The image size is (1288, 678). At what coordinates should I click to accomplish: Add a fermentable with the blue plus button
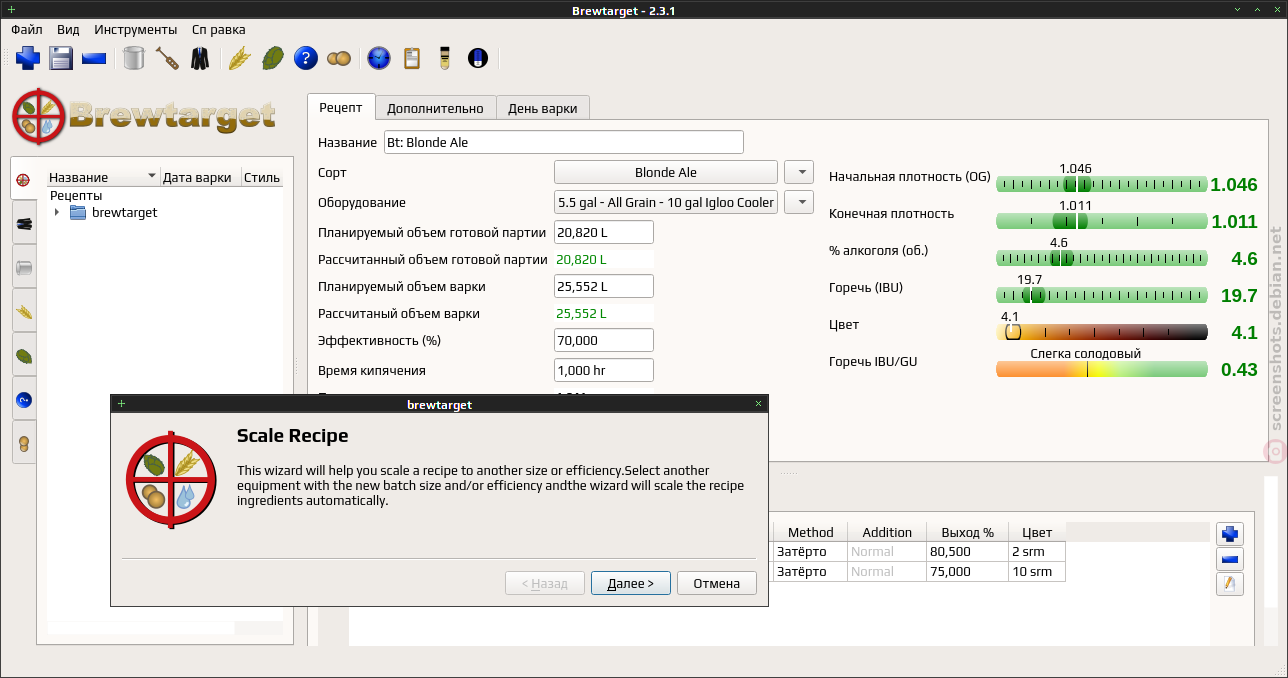1230,534
